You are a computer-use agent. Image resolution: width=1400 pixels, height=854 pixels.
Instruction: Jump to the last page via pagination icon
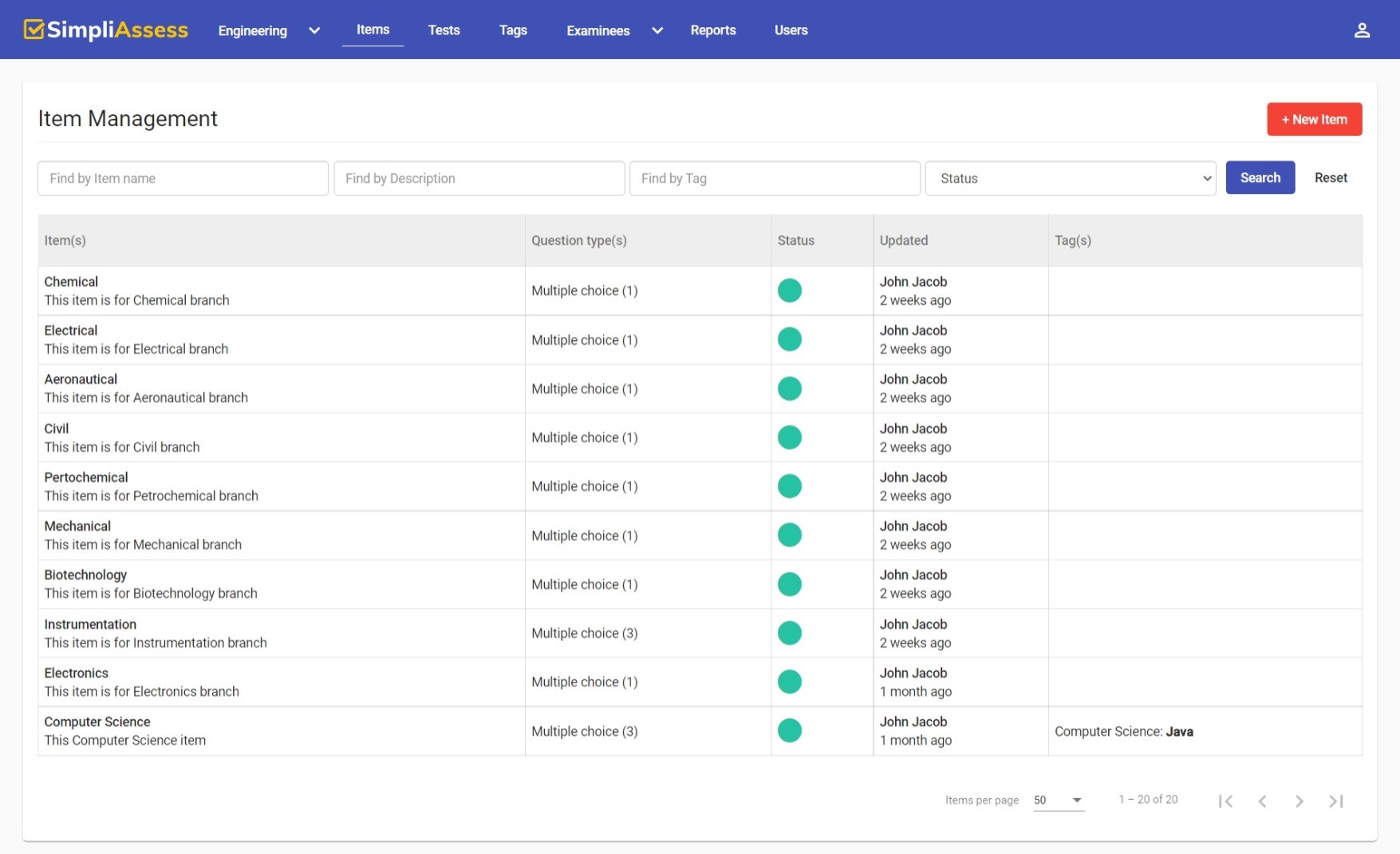(x=1335, y=801)
